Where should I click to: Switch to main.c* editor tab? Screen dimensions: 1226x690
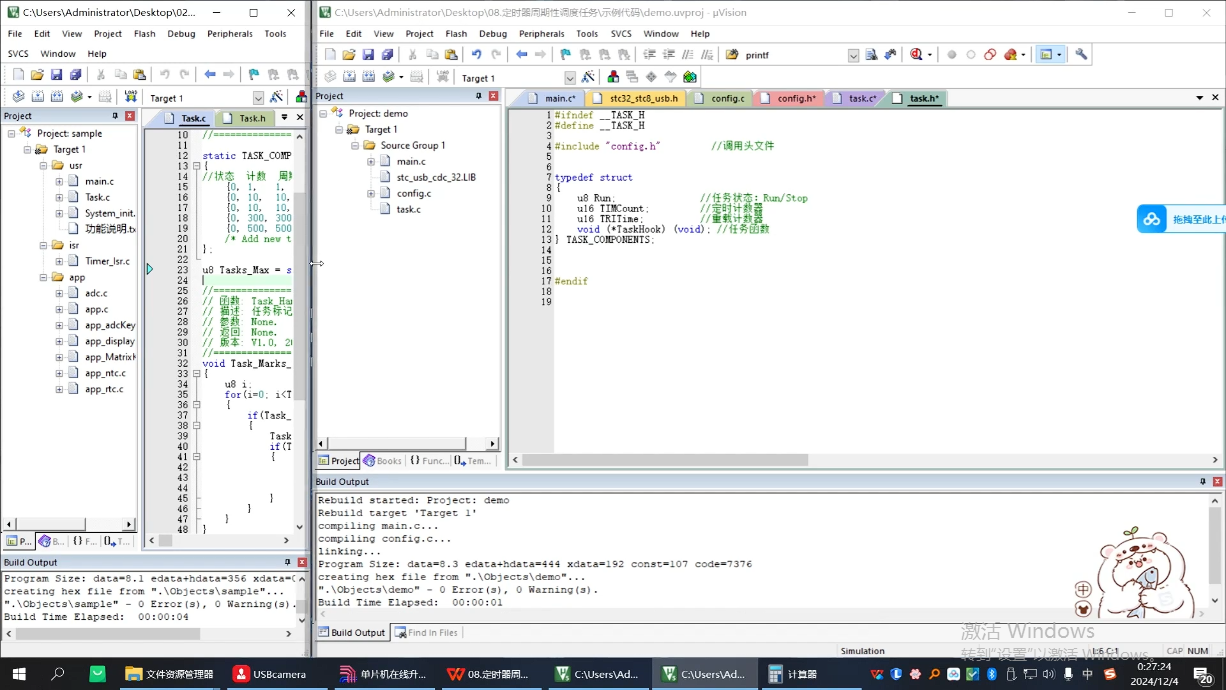[x=552, y=98]
